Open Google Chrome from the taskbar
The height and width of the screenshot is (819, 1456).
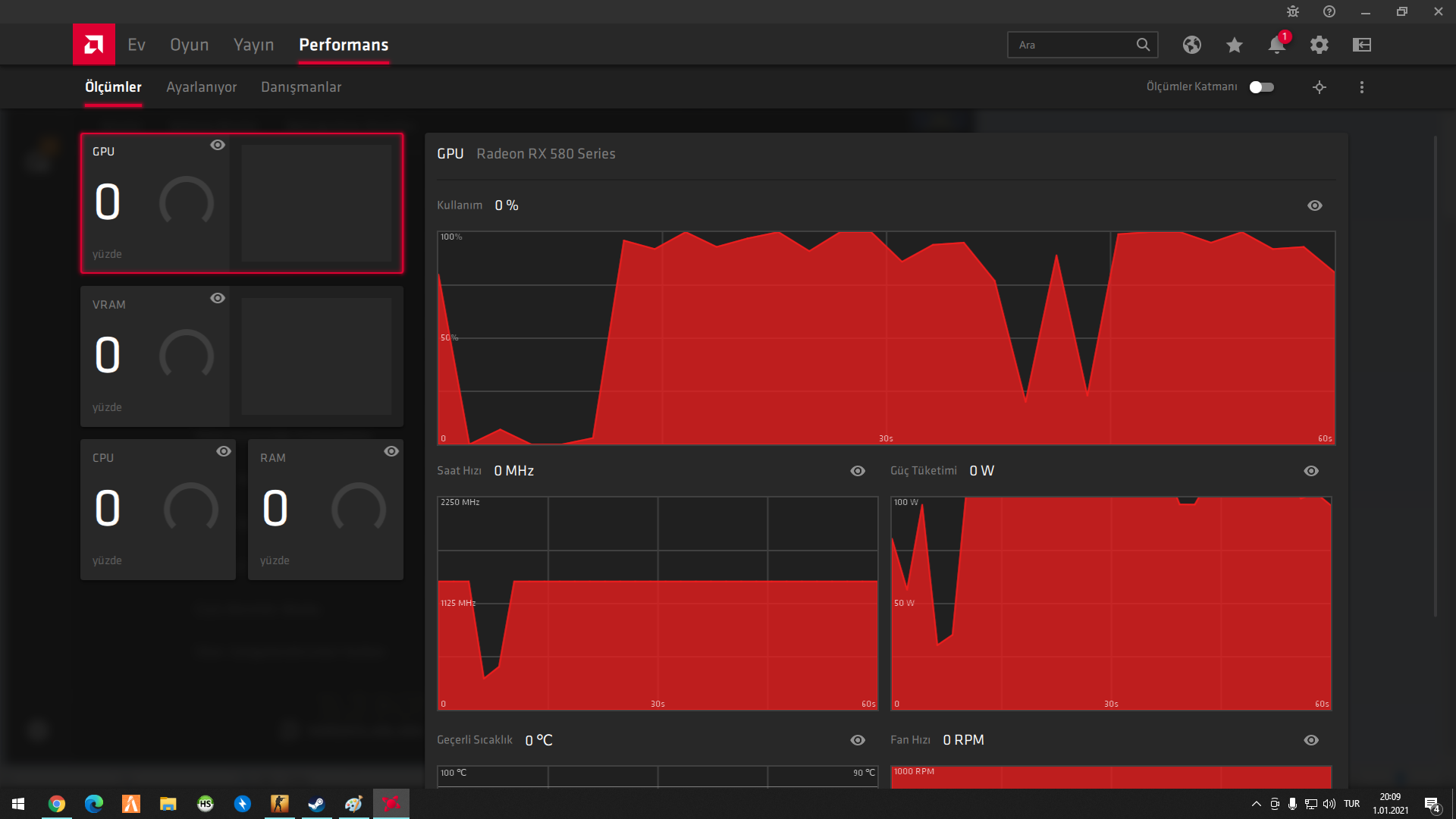(57, 804)
